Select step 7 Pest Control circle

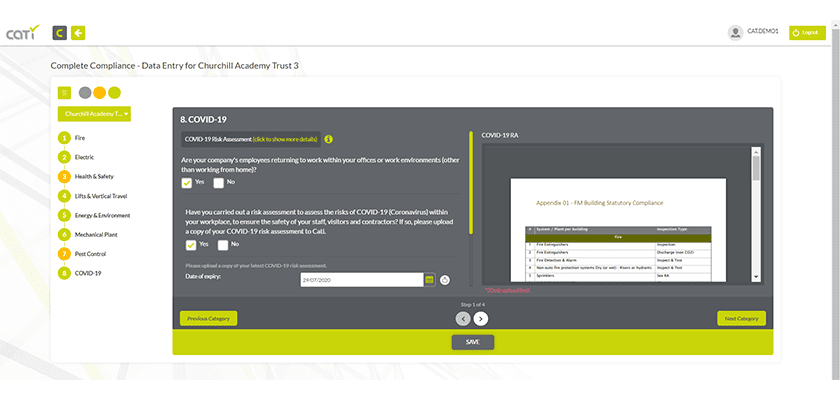(64, 254)
